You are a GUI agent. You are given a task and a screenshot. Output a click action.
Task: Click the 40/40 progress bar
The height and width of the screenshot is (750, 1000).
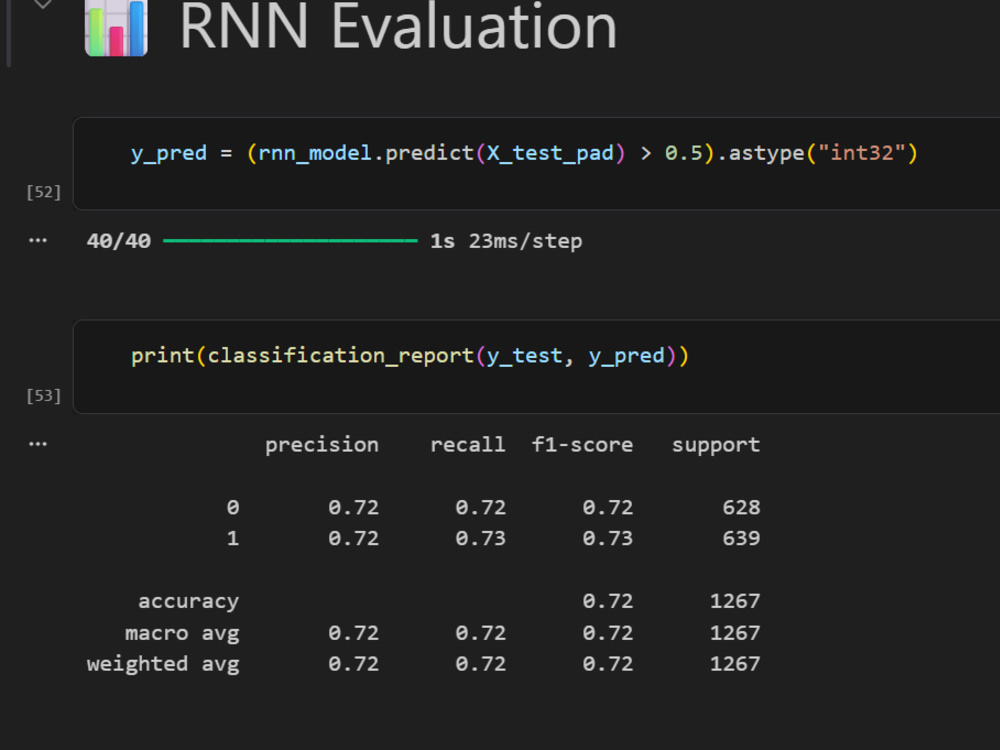click(x=290, y=240)
